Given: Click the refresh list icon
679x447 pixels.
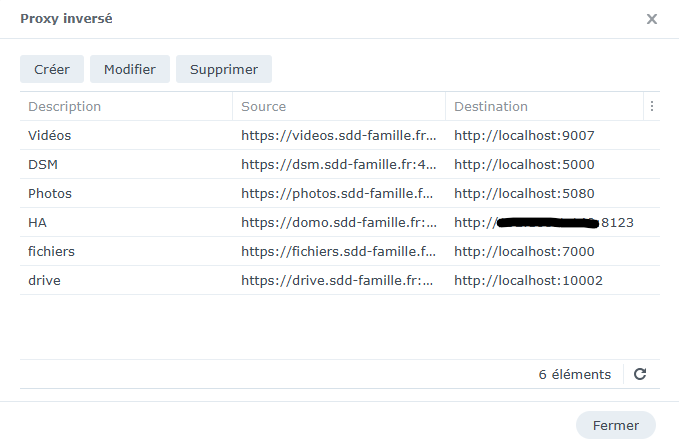Looking at the screenshot, I should pyautogui.click(x=640, y=374).
